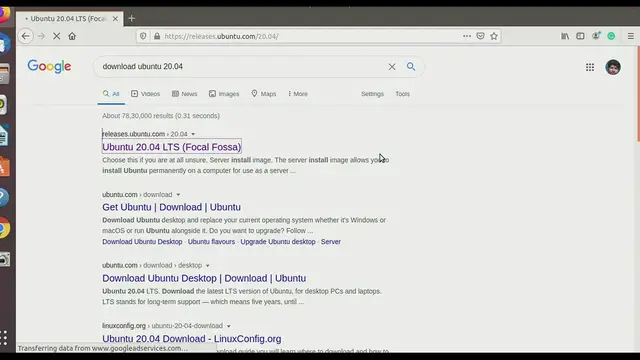640x360 pixels.
Task: Open Ubuntu 20.04 Download - LinuxConfig.org result
Action: point(191,339)
